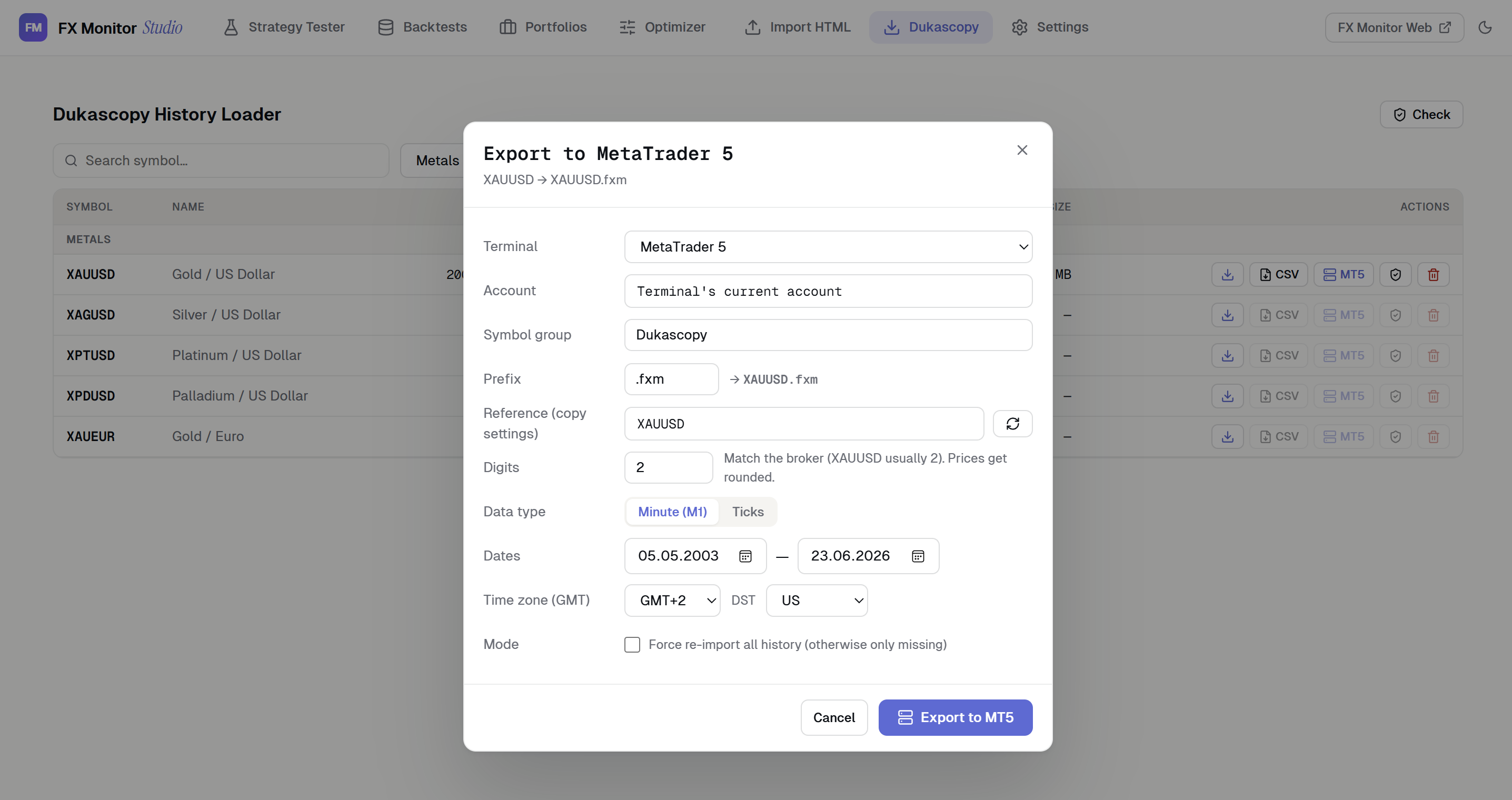This screenshot has height=800, width=1512.
Task: Download XPDUSD history data
Action: click(1227, 396)
